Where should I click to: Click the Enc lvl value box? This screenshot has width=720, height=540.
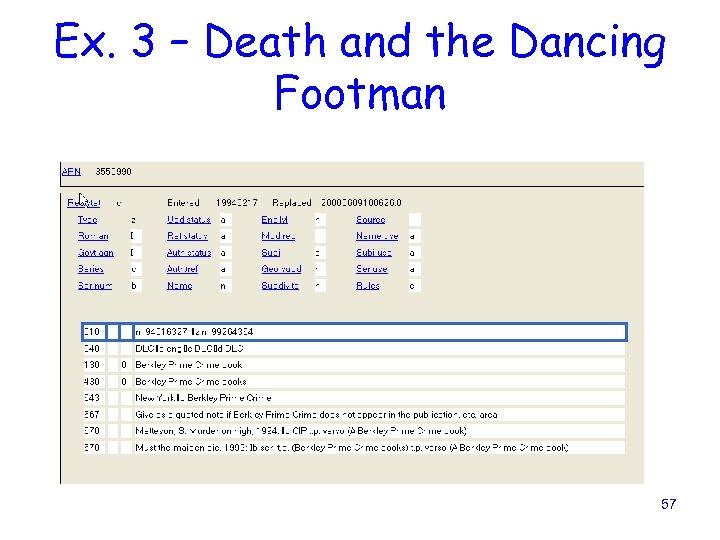click(x=320, y=220)
